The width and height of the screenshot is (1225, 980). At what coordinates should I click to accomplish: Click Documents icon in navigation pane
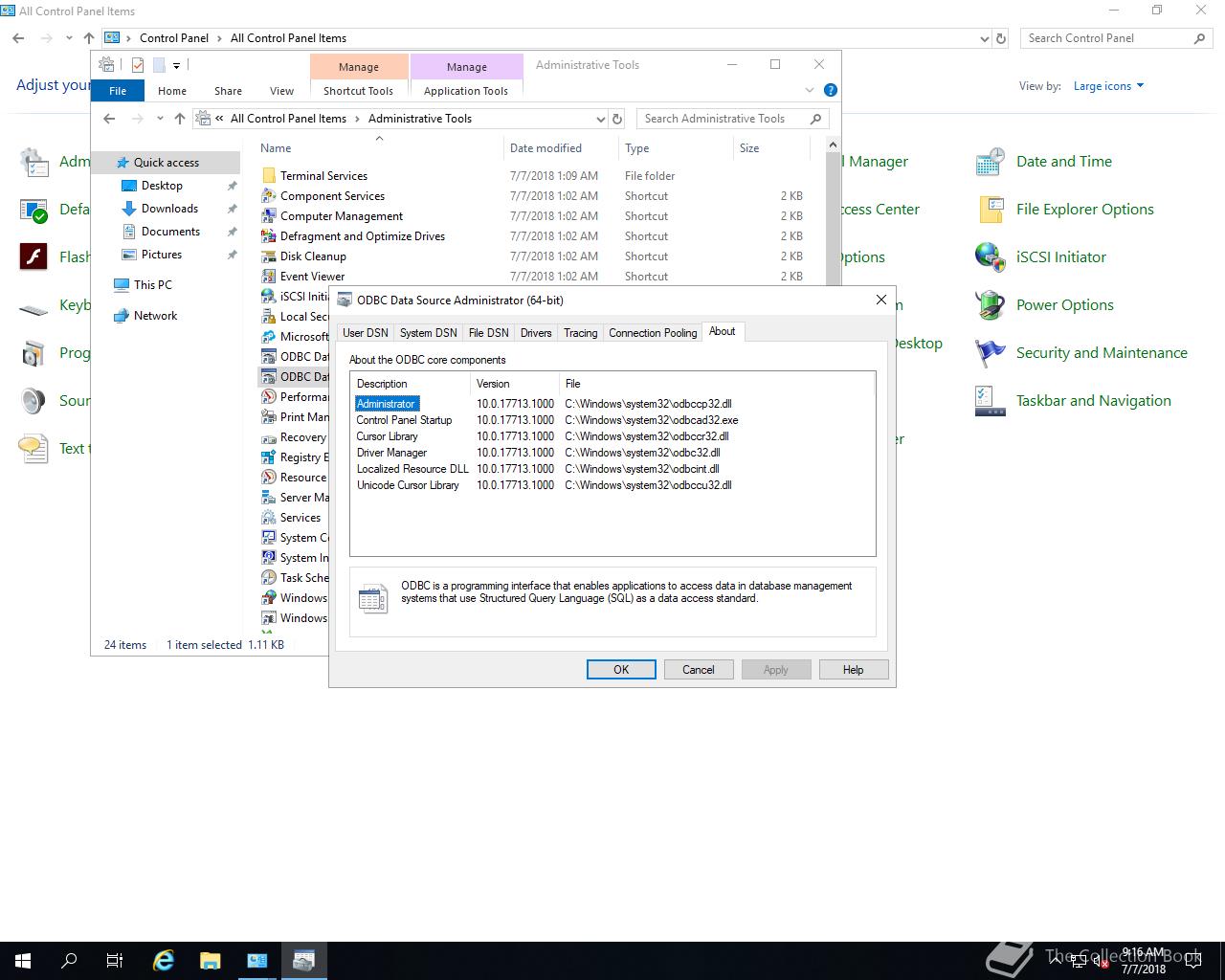129,232
